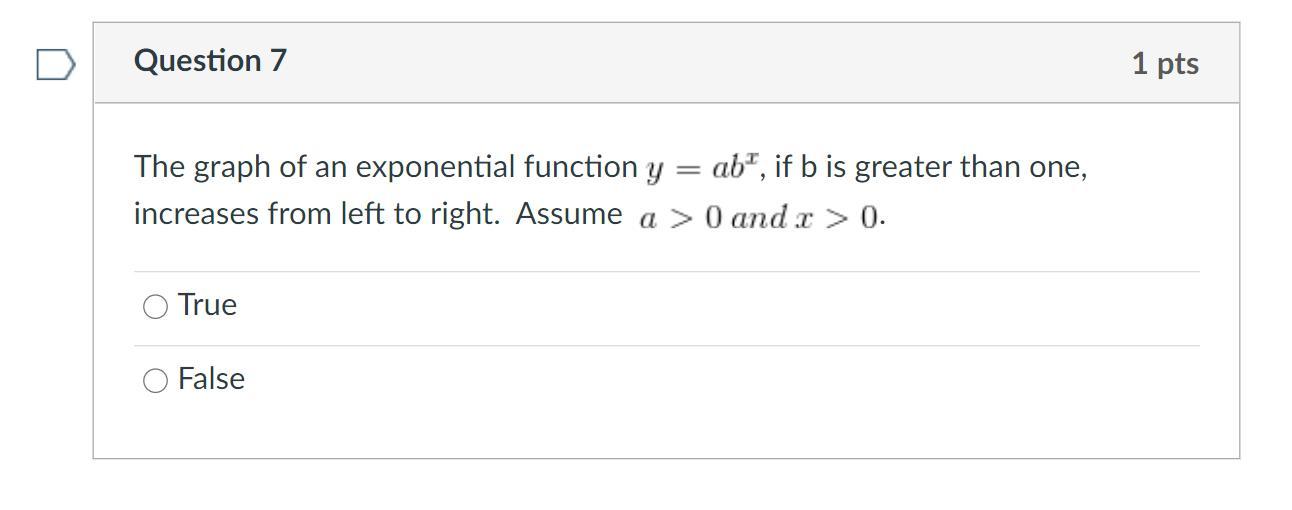This screenshot has height=510, width=1292.
Task: Select the False radio button
Action: pyautogui.click(x=155, y=380)
